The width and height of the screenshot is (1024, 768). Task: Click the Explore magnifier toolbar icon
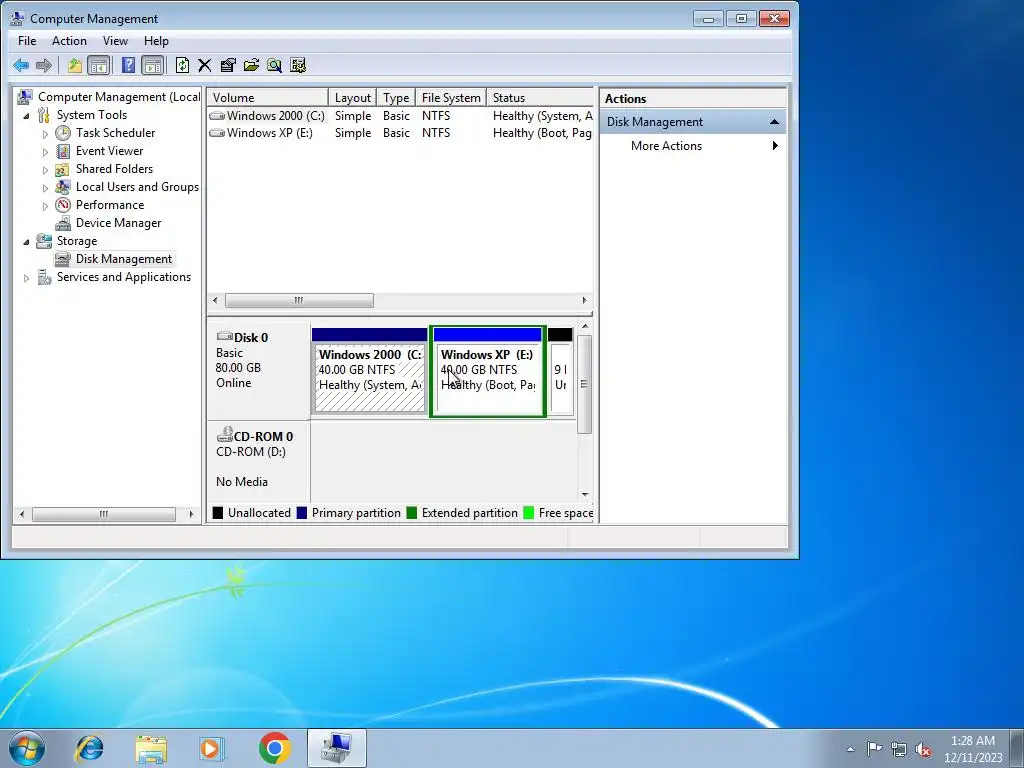point(274,65)
